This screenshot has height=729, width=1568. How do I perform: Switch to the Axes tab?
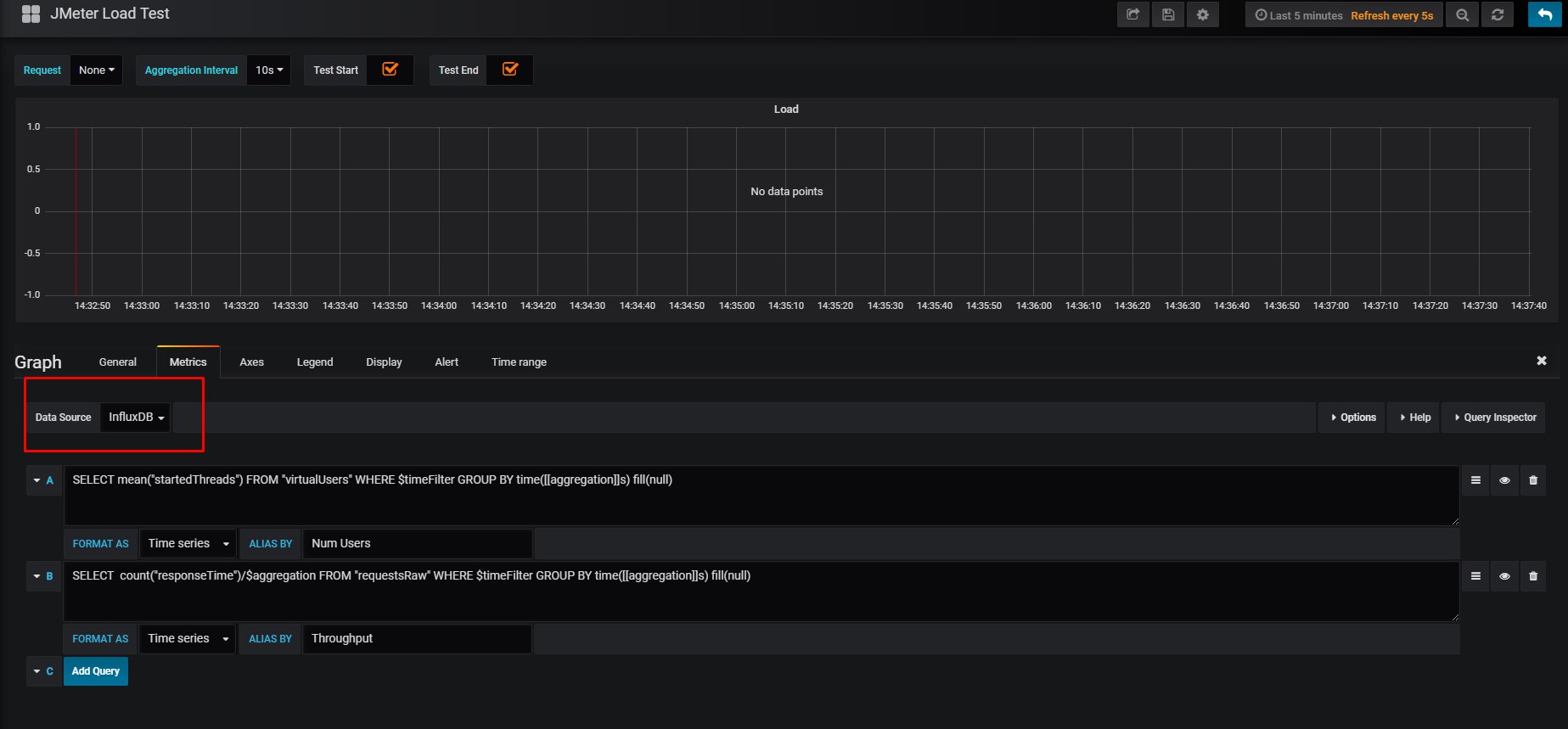251,362
